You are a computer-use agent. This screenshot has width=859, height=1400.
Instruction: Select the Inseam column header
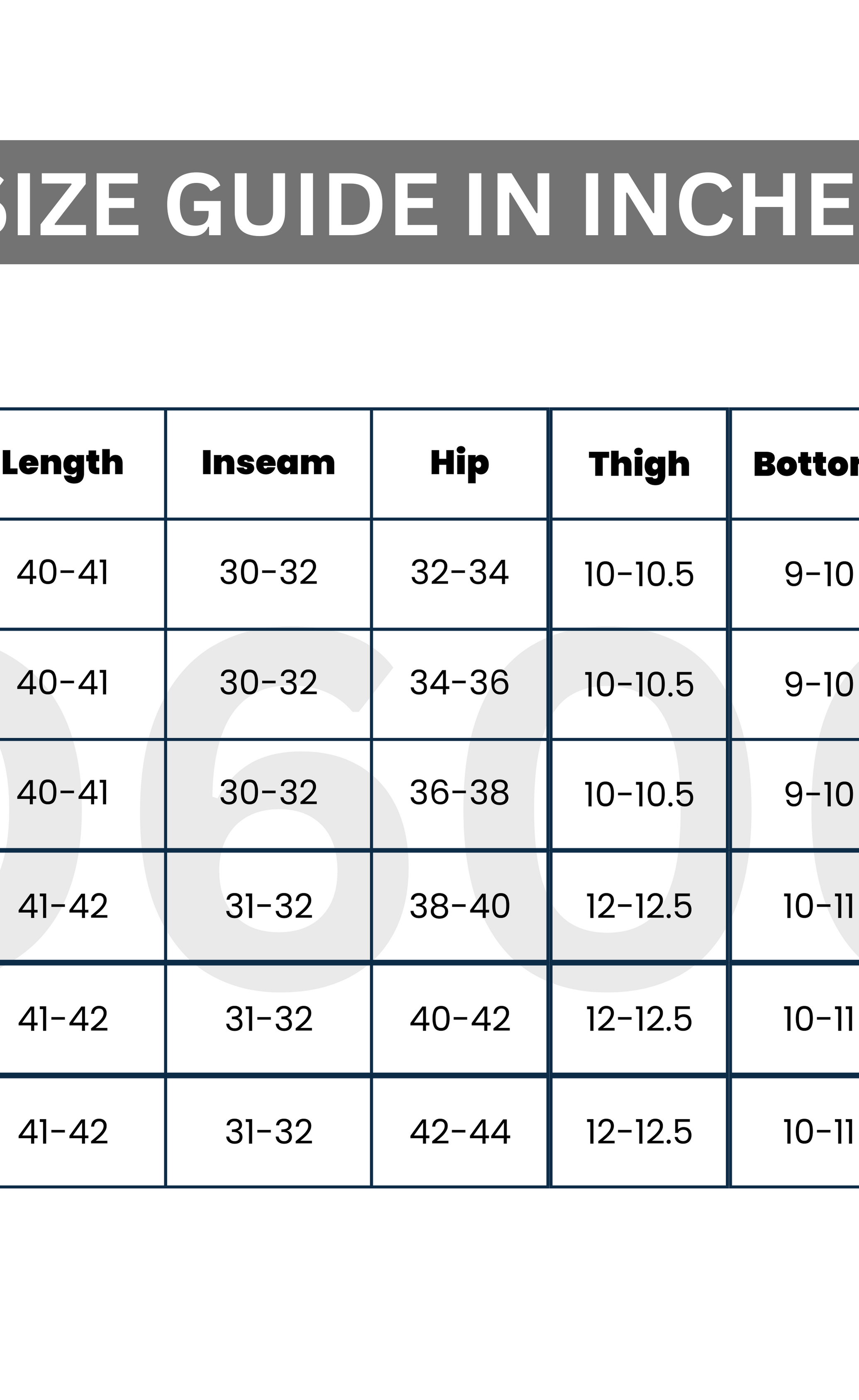point(268,463)
